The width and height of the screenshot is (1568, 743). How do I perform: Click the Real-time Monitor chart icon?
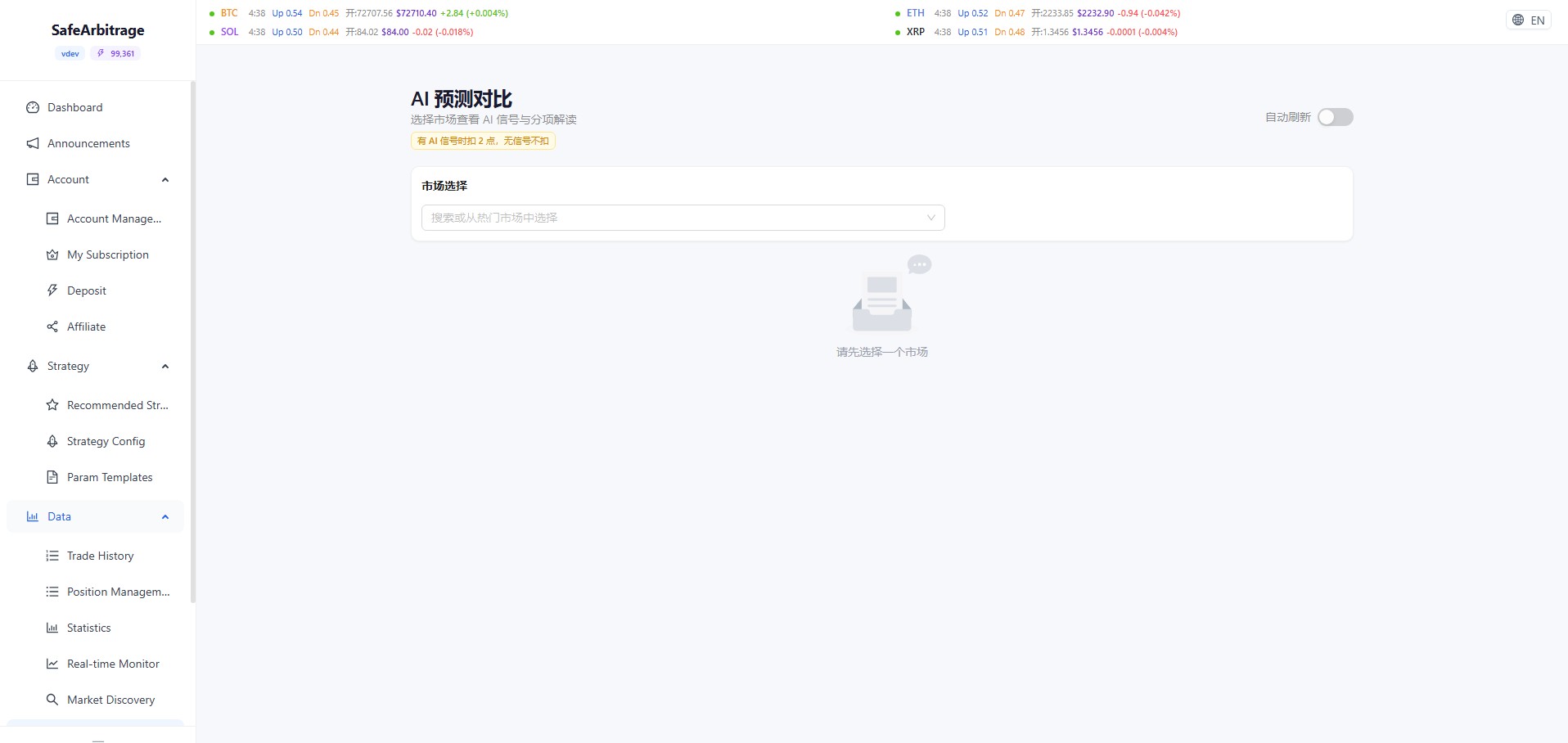pyautogui.click(x=52, y=664)
